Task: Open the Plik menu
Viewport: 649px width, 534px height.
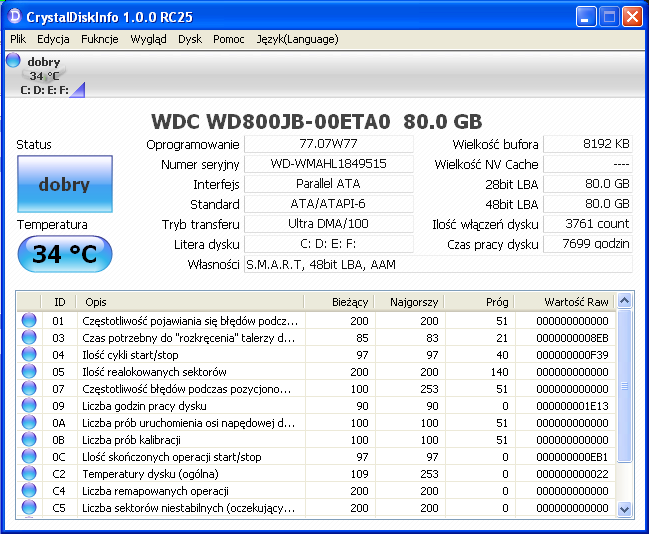Action: (18, 39)
